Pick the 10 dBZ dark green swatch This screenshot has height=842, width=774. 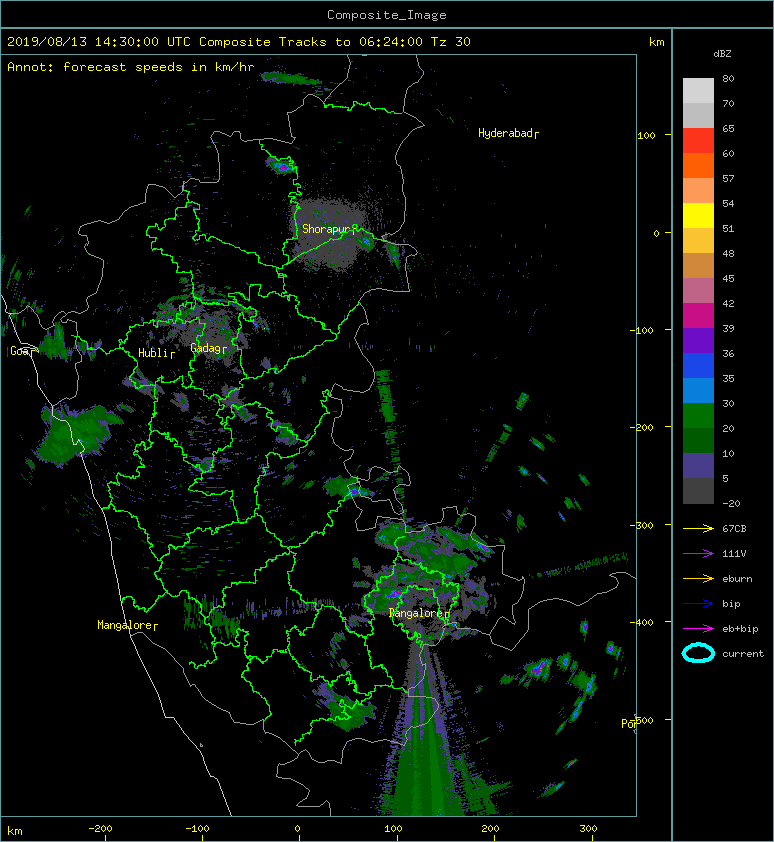698,440
